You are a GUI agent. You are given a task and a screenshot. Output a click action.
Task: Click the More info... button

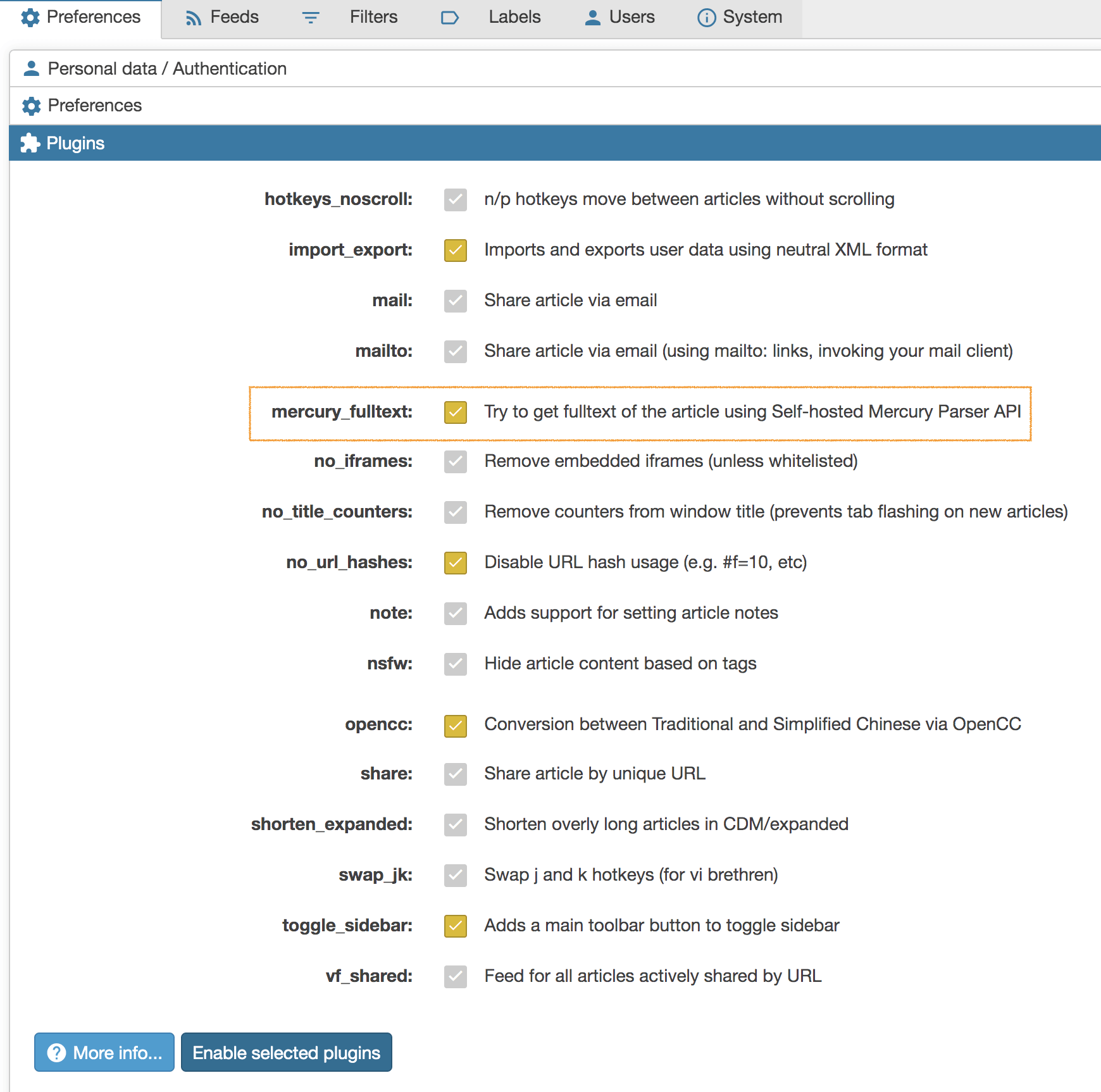pos(104,1052)
